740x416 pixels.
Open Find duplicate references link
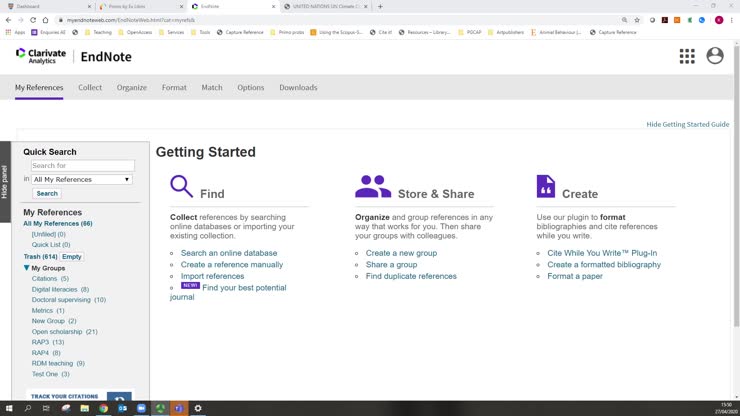(x=411, y=276)
